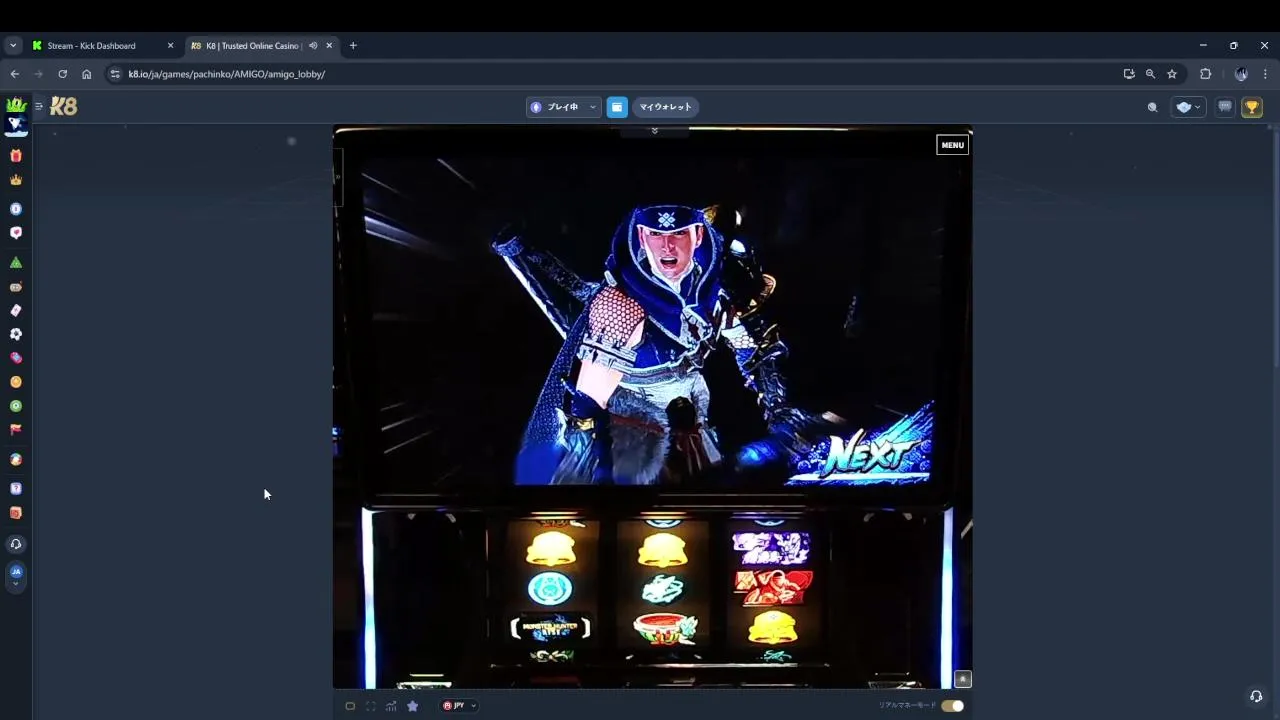Viewport: 1280px width, 720px height.
Task: Open the tab search dropdown arrow
Action: point(13,45)
